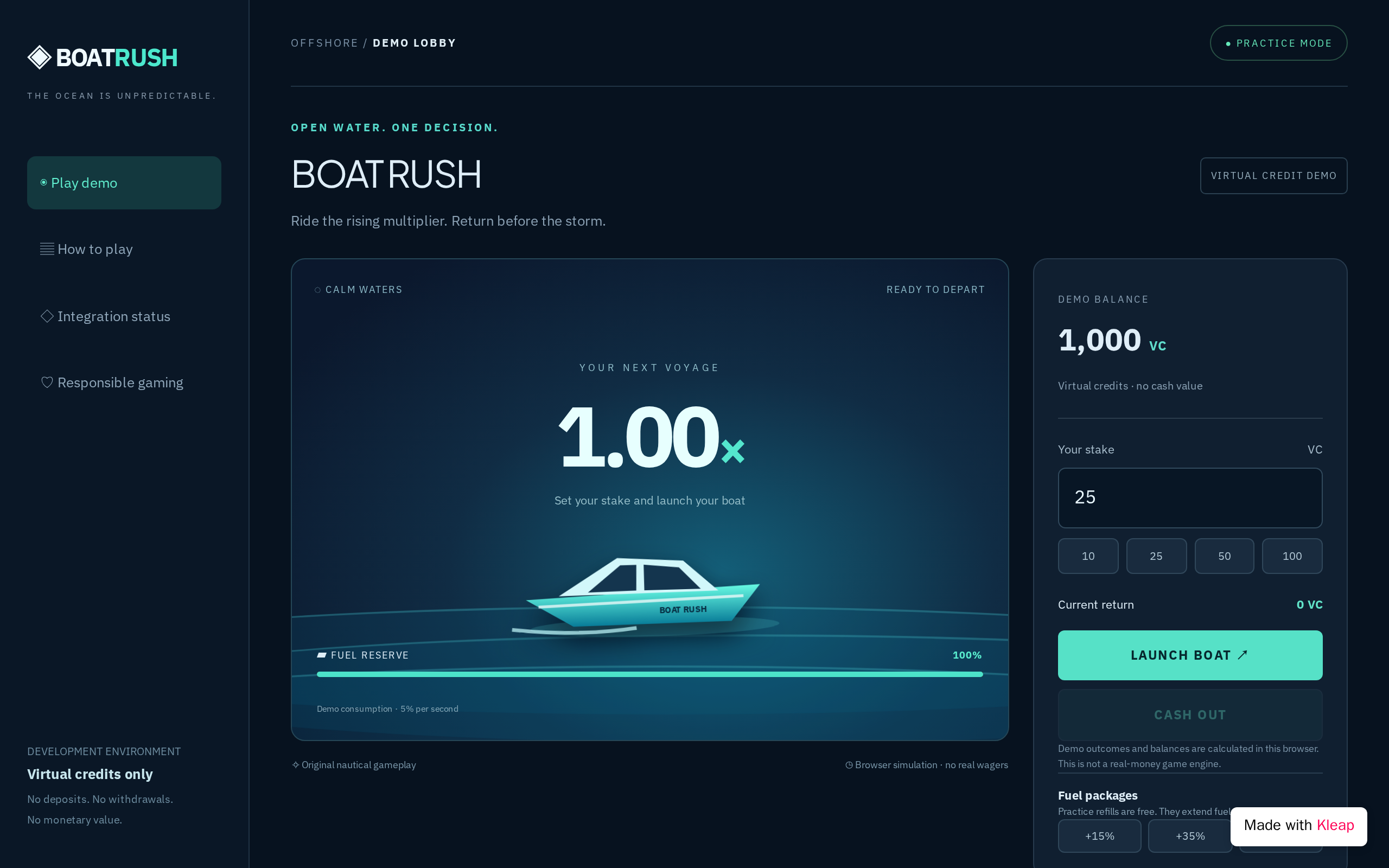1389x868 pixels.
Task: Go to Integration status page
Action: [124, 316]
